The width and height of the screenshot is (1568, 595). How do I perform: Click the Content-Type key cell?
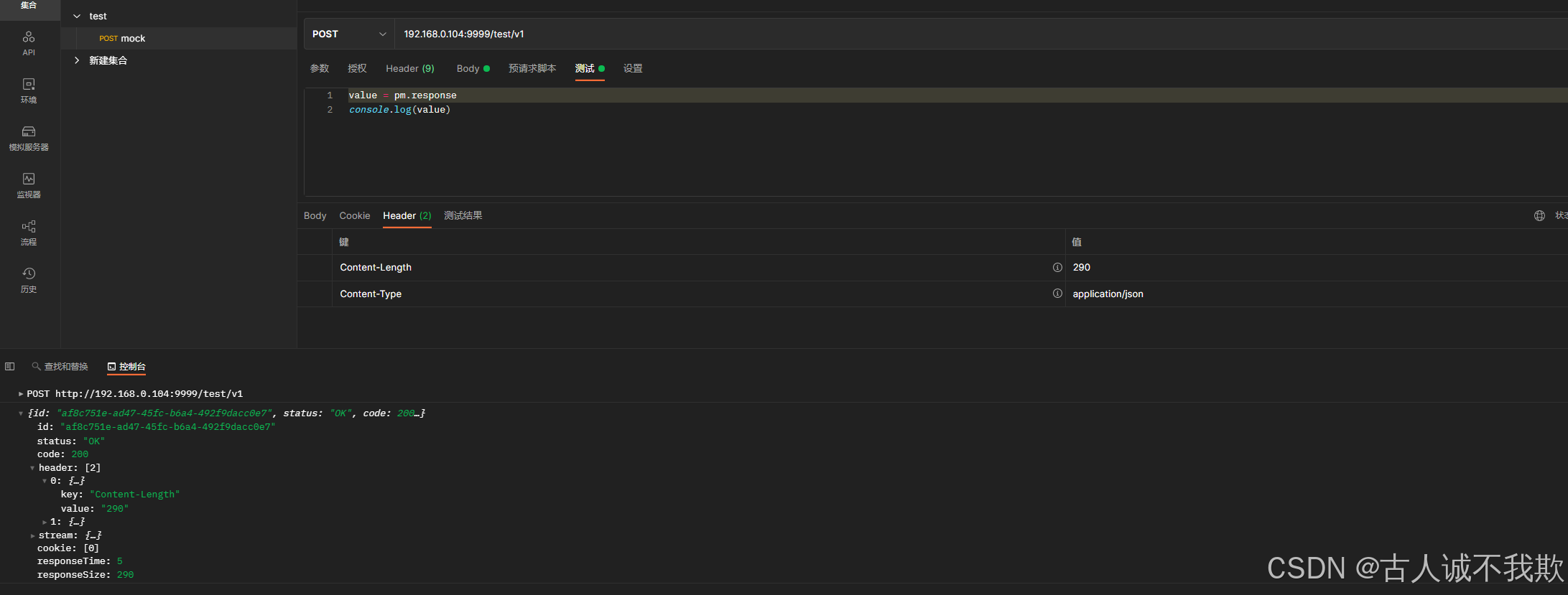[x=698, y=294]
